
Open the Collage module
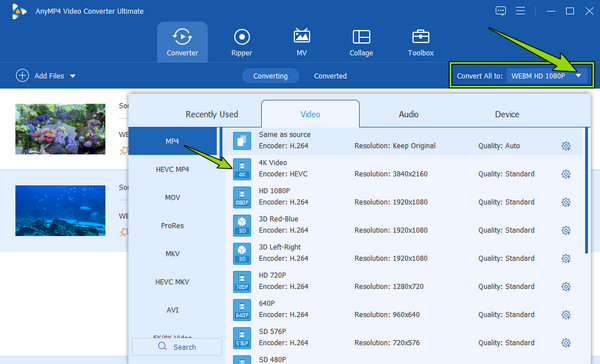tap(361, 42)
